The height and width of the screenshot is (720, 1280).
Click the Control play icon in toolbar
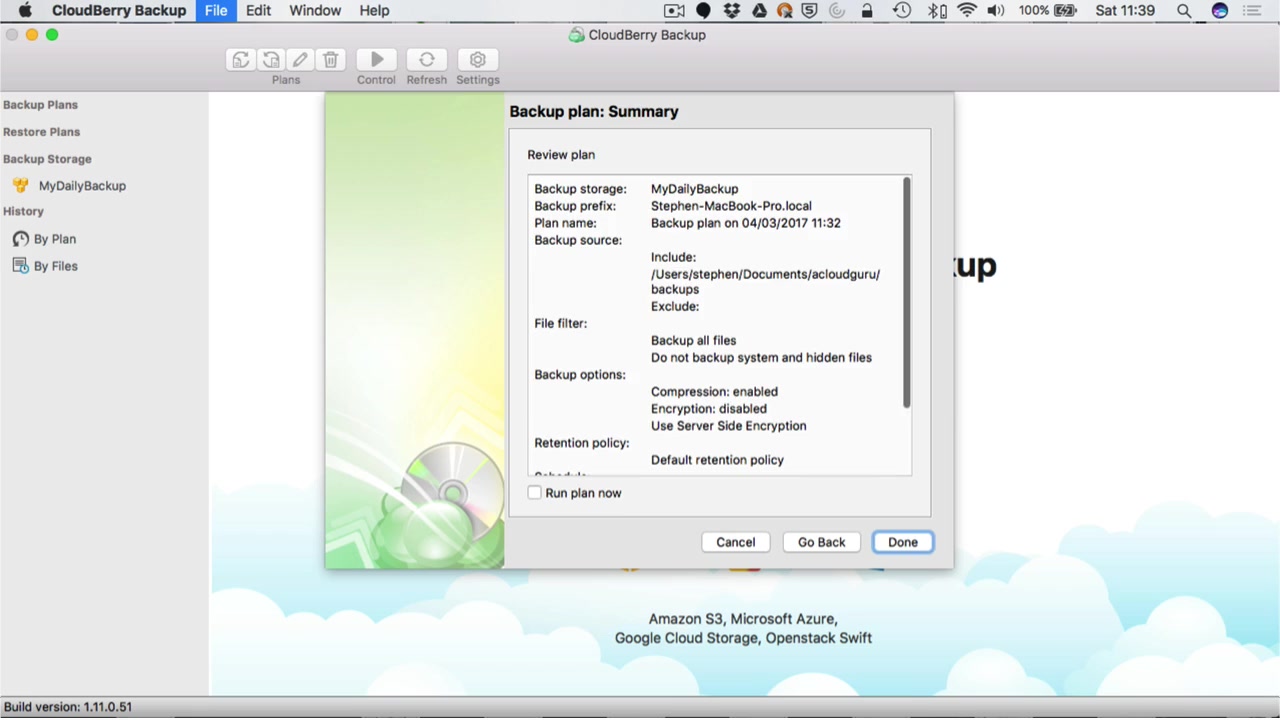(x=377, y=60)
